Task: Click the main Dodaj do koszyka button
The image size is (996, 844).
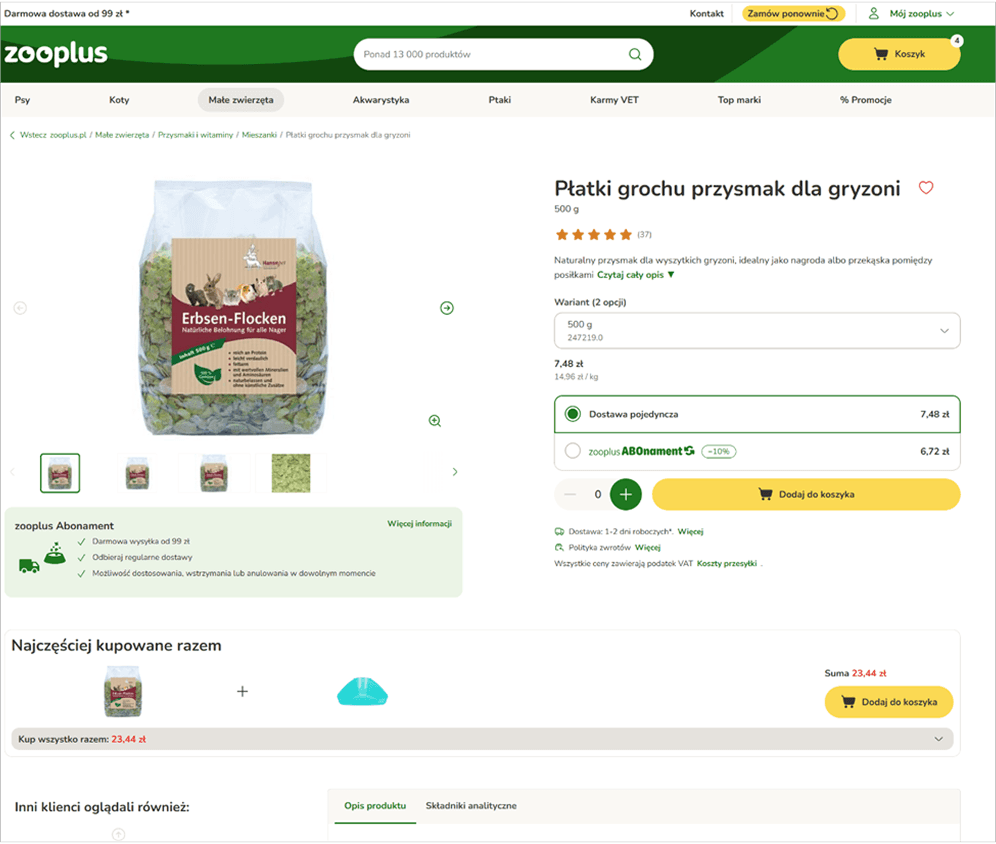Action: tap(805, 495)
